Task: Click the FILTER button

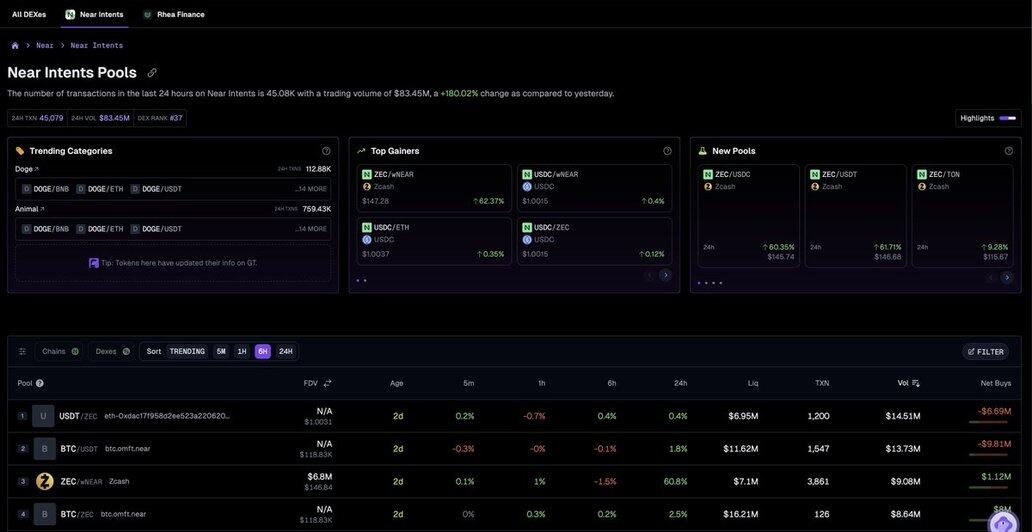Action: [x=985, y=352]
